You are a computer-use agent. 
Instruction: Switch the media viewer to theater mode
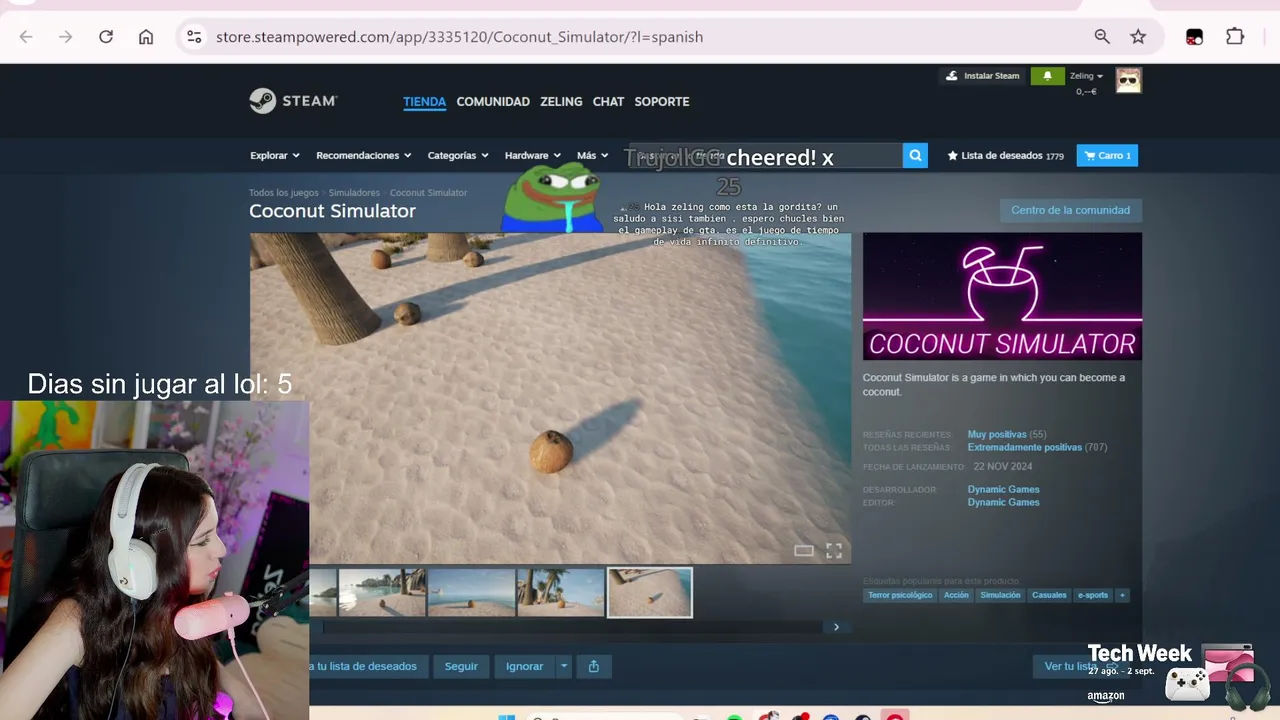804,551
